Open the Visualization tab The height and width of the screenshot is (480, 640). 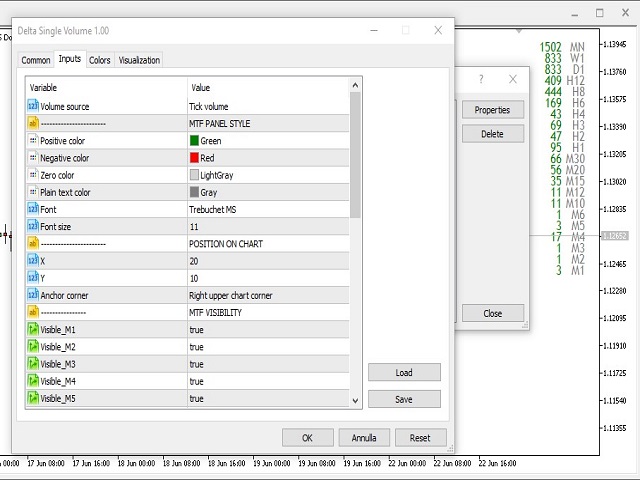[139, 60]
